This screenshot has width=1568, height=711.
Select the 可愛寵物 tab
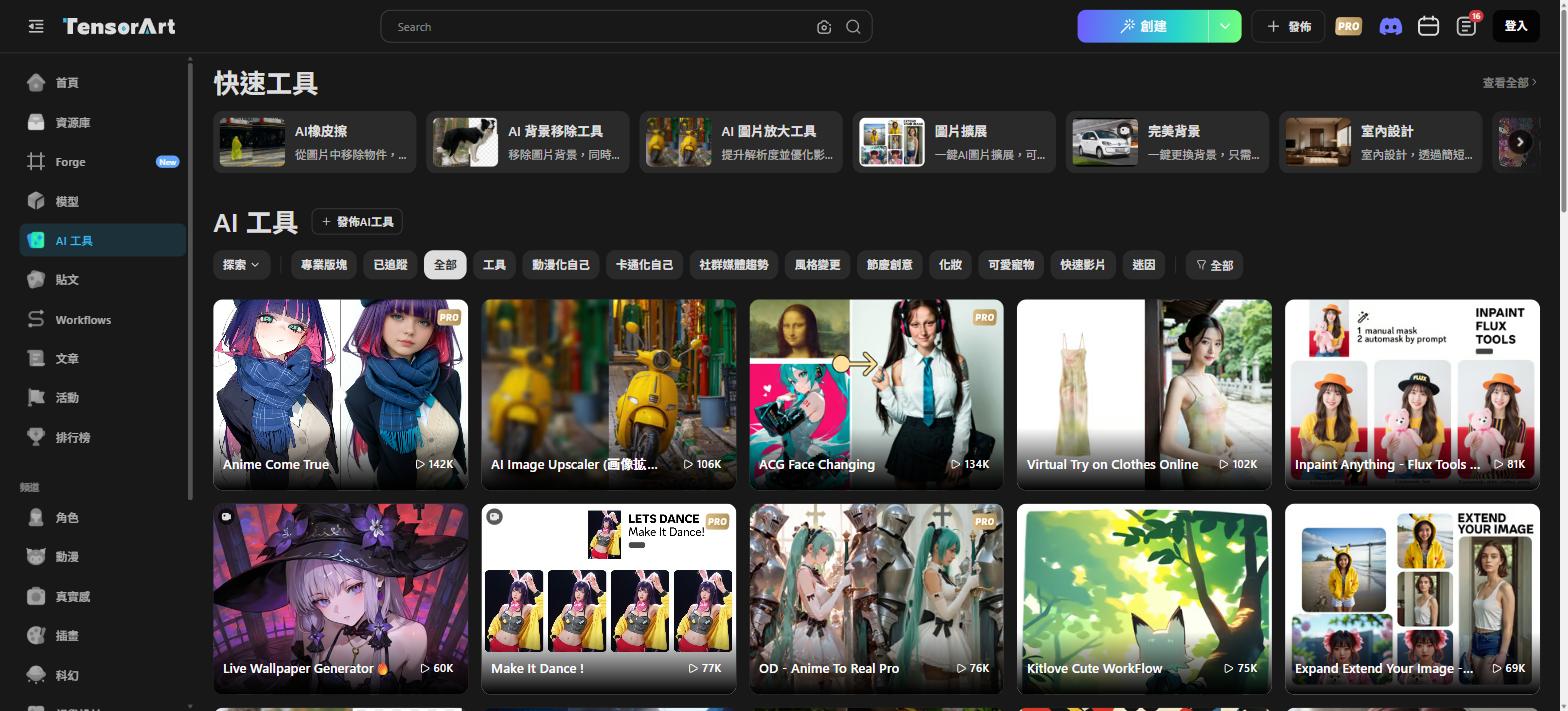tap(1010, 265)
